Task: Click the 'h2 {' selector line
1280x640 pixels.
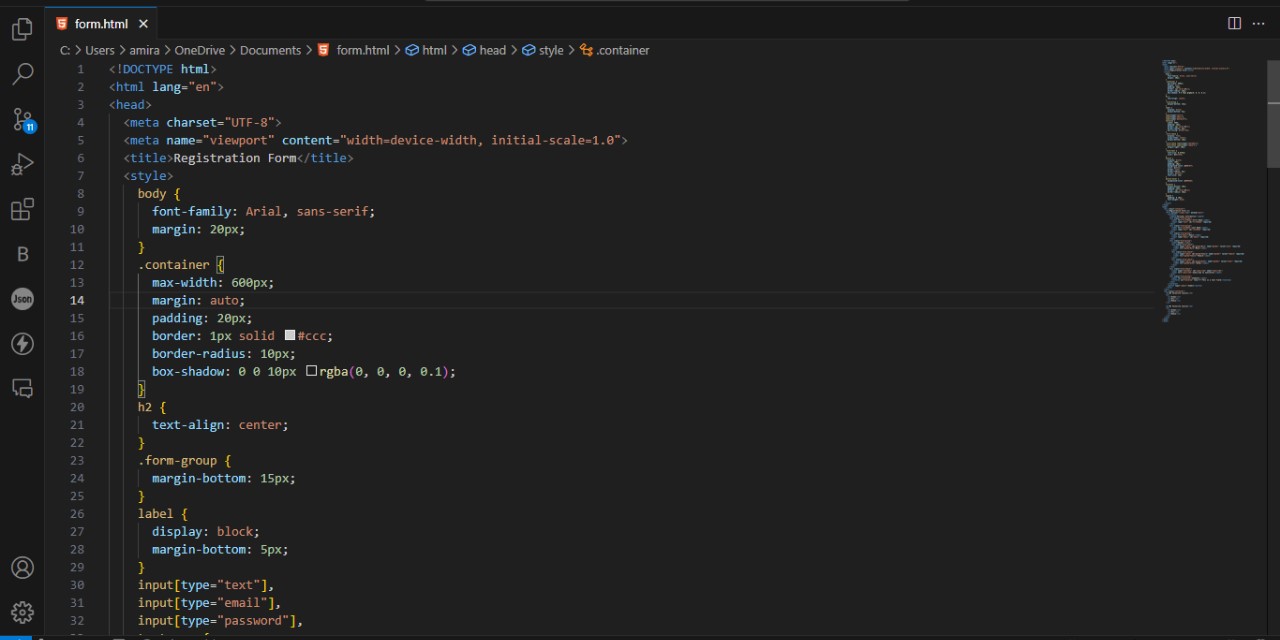Action: point(152,407)
